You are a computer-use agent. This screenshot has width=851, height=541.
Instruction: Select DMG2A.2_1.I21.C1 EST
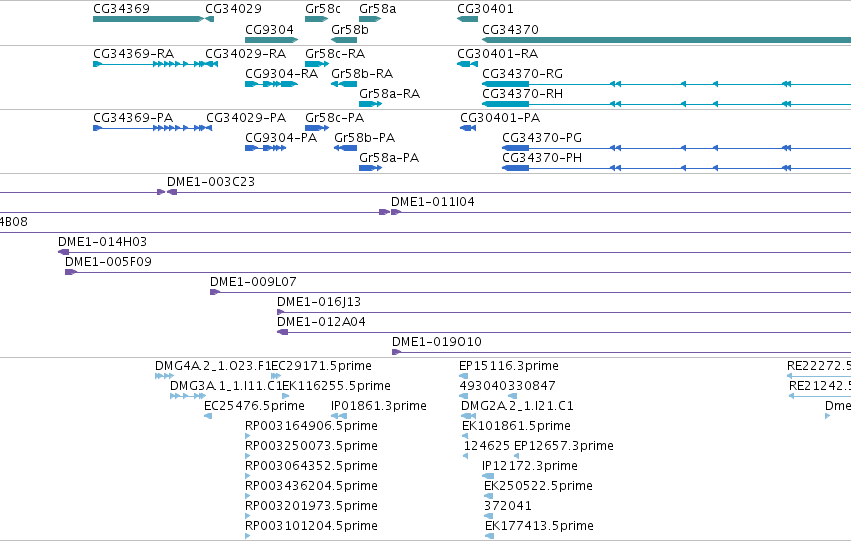[x=468, y=416]
